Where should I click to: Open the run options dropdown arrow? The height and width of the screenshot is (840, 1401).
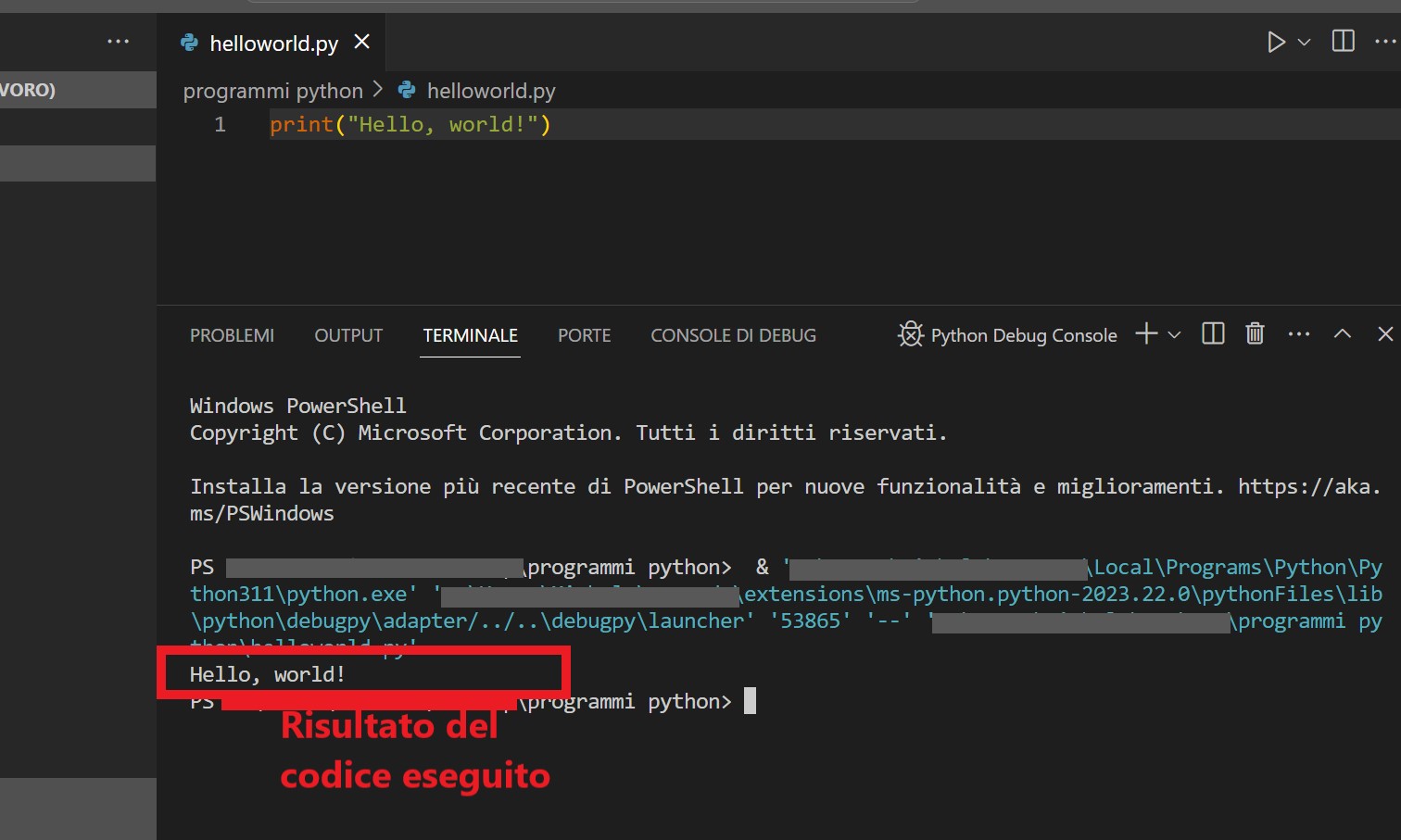1304,42
